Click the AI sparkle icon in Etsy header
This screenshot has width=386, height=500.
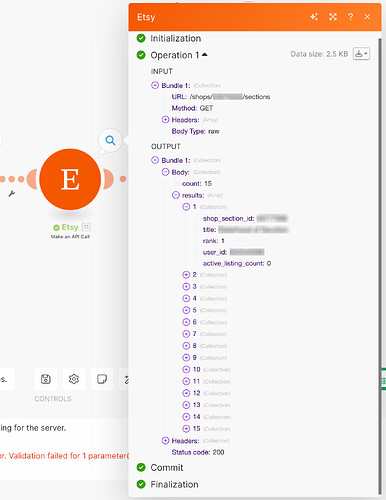pyautogui.click(x=314, y=17)
